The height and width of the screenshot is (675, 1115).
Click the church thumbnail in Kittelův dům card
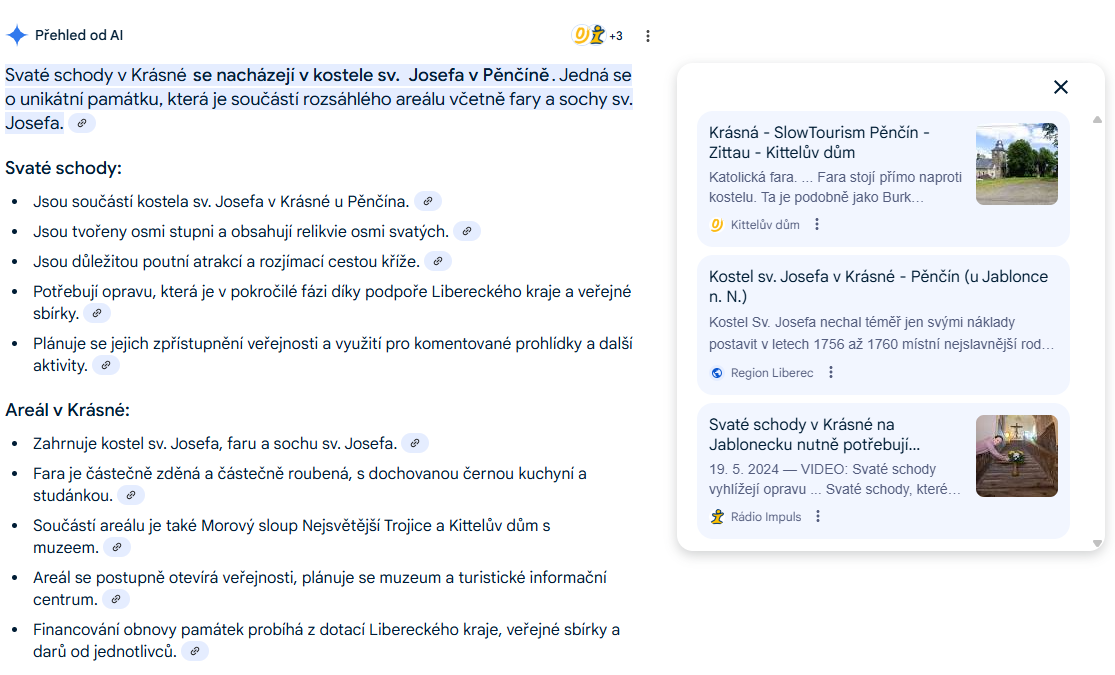1016,164
